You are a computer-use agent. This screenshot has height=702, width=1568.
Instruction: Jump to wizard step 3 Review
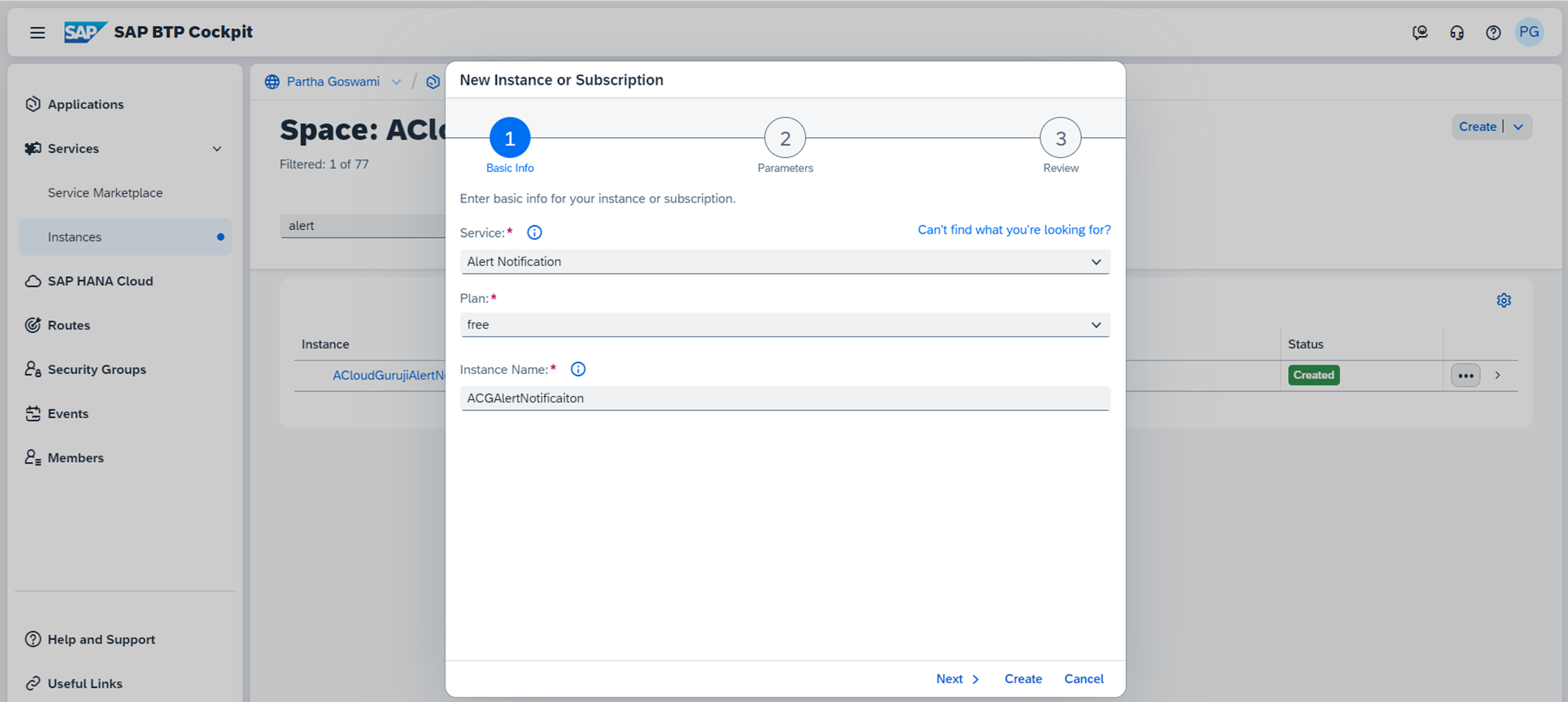tap(1060, 139)
